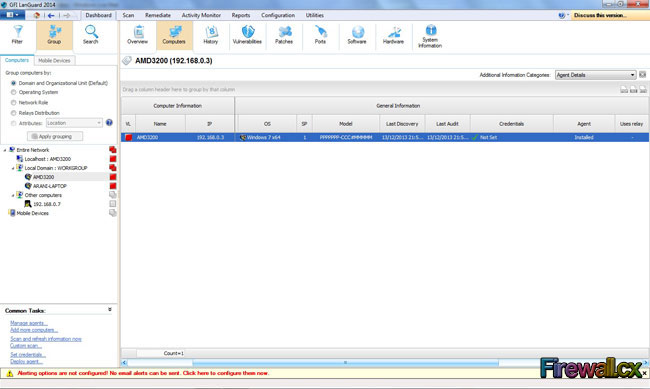The image size is (650, 389).
Task: Open the System Information view
Action: click(x=430, y=36)
